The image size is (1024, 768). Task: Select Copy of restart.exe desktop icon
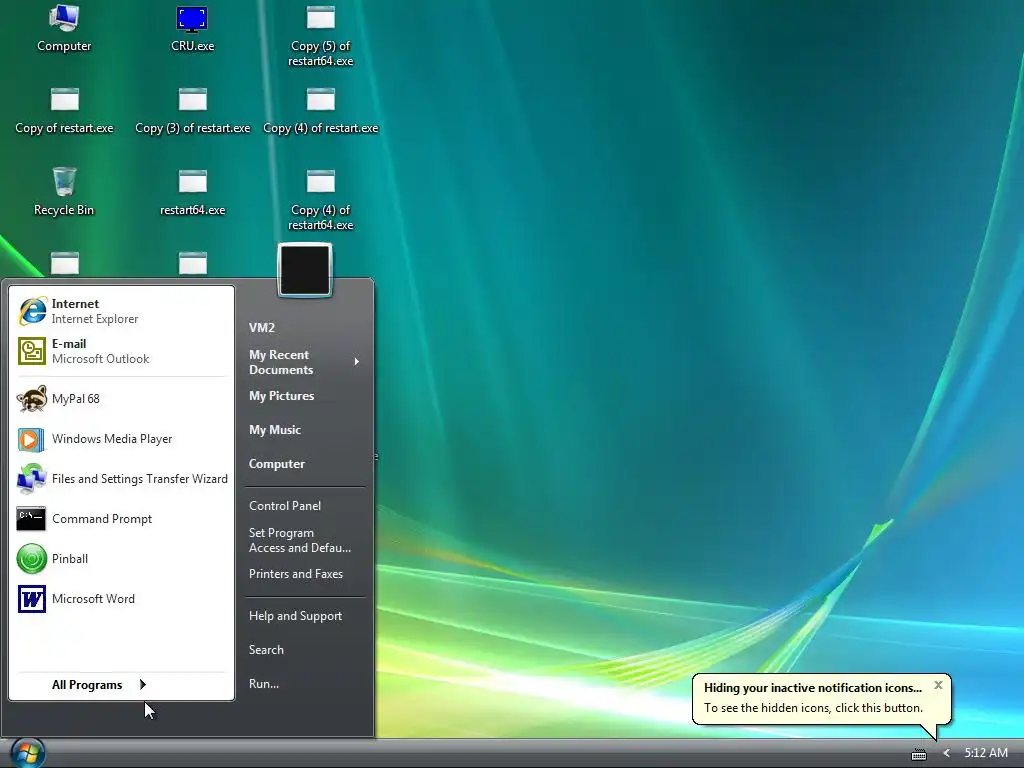[x=64, y=111]
